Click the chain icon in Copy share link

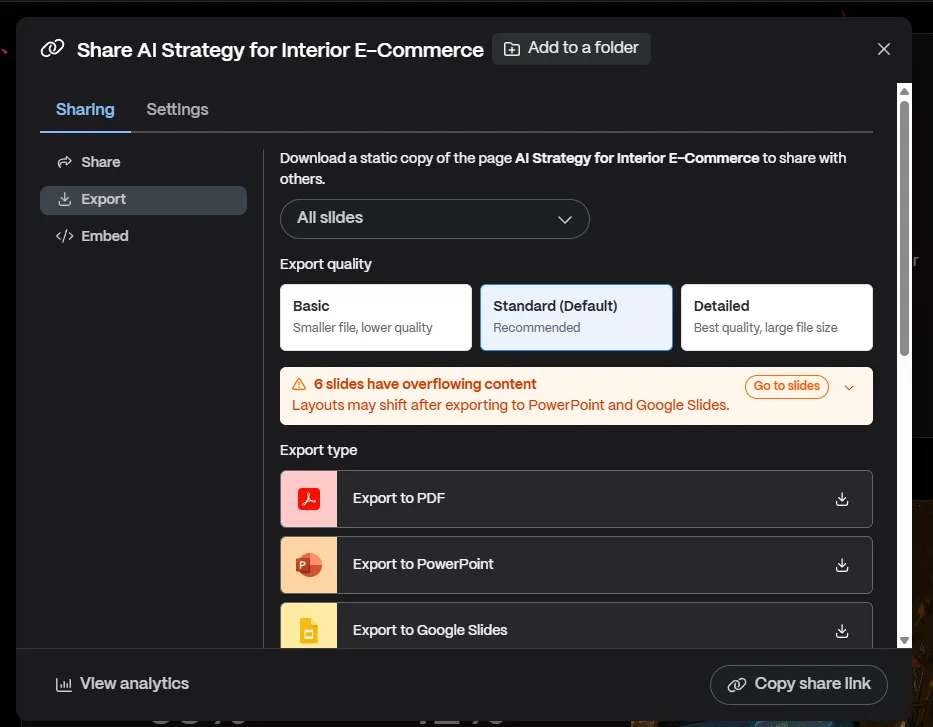pos(737,685)
